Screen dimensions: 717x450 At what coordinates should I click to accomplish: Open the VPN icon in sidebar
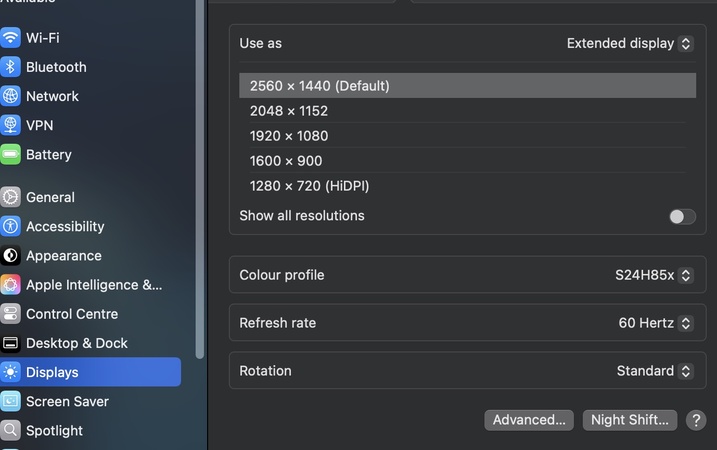tap(10, 125)
